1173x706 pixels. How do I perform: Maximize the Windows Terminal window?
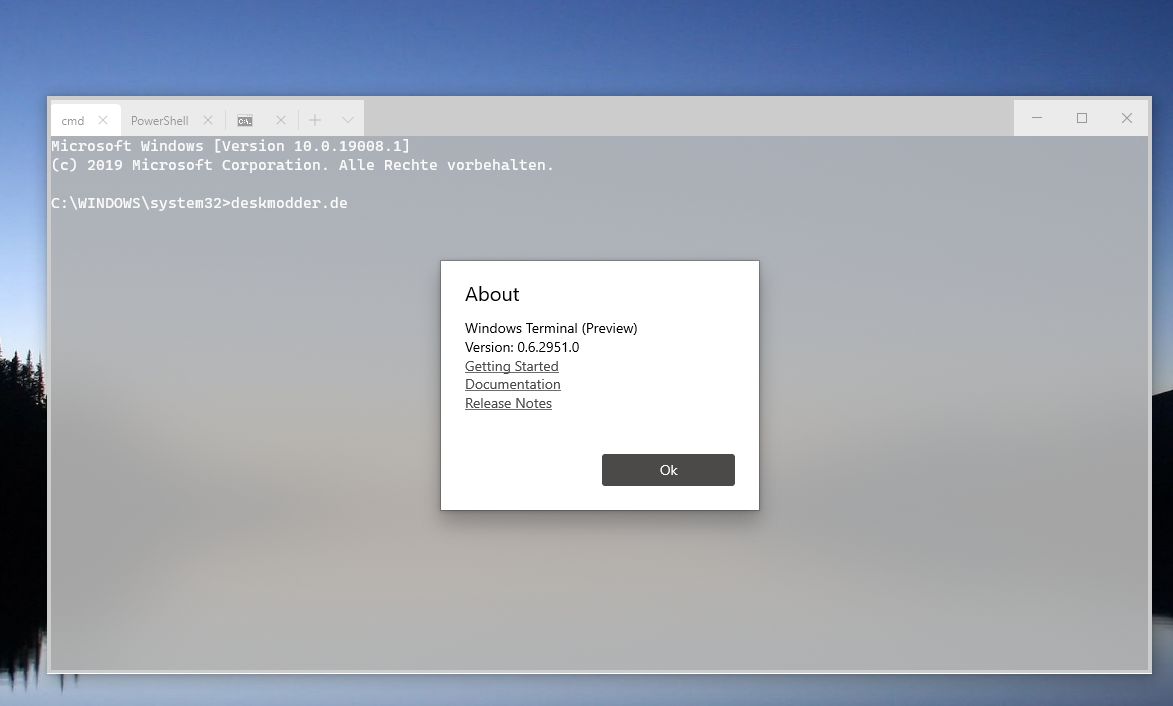tap(1082, 118)
